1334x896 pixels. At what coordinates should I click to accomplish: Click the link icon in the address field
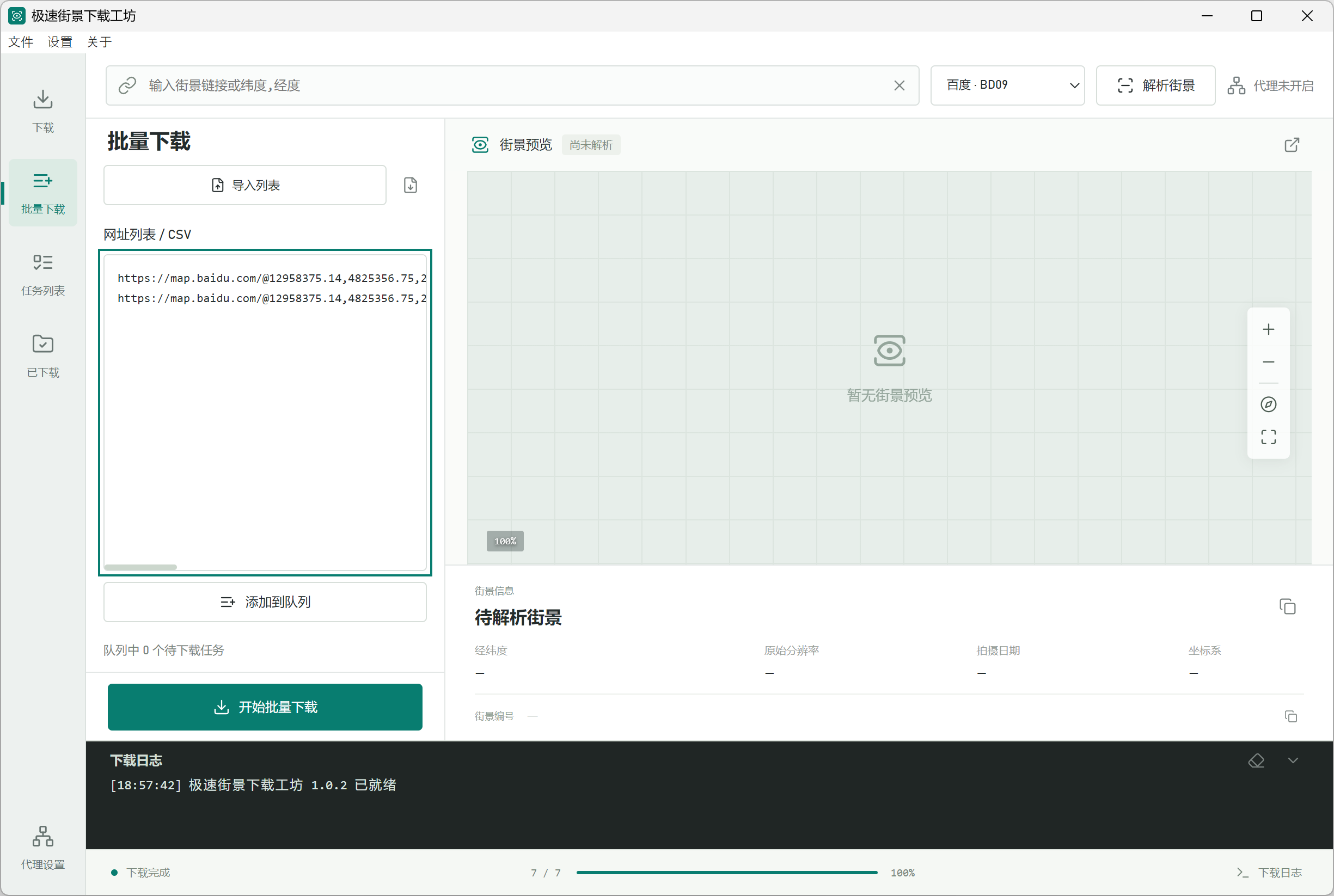[127, 85]
